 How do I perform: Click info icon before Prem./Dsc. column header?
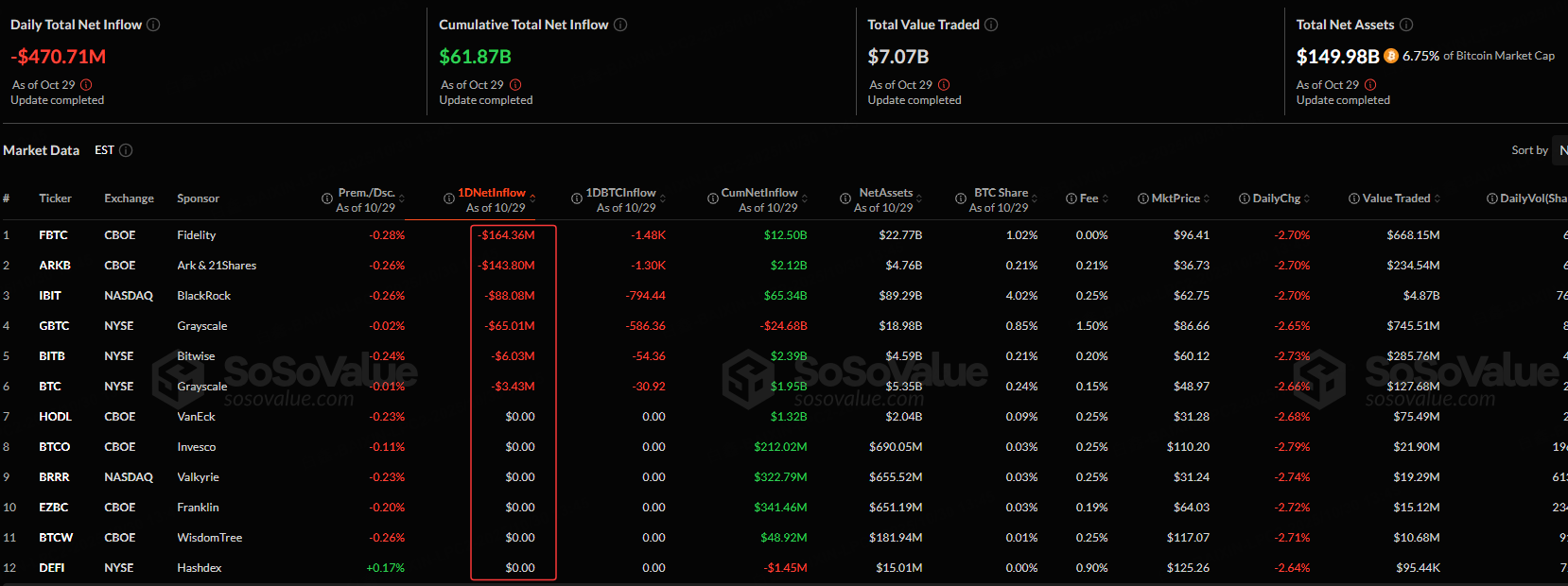327,198
